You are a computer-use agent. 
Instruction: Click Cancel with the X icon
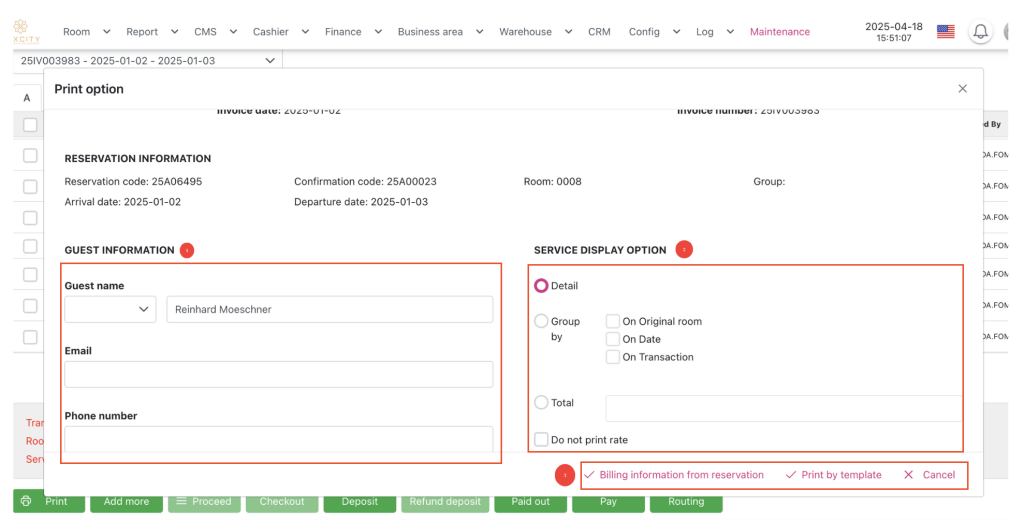929,475
